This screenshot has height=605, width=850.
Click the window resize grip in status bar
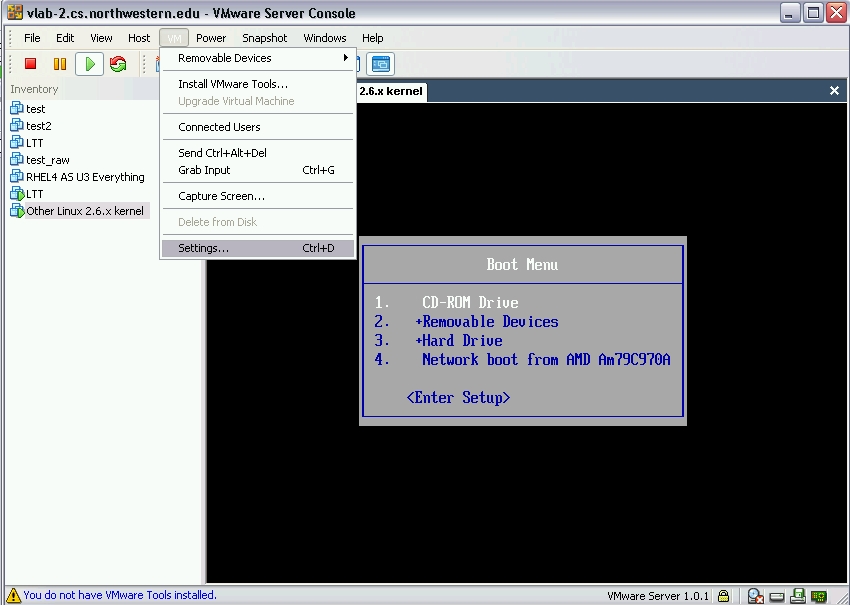click(842, 597)
